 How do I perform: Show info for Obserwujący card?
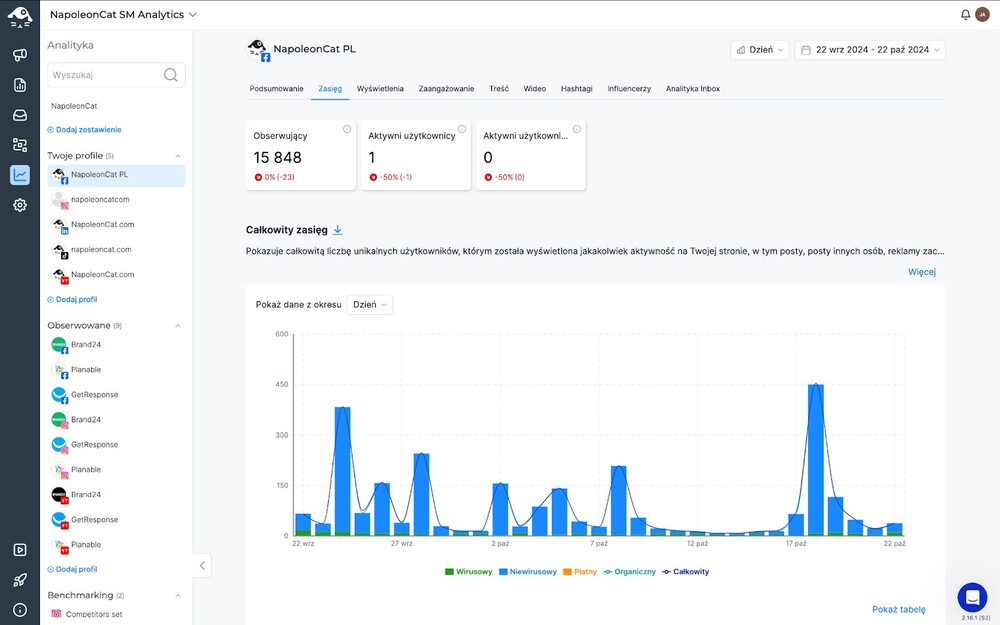347,129
